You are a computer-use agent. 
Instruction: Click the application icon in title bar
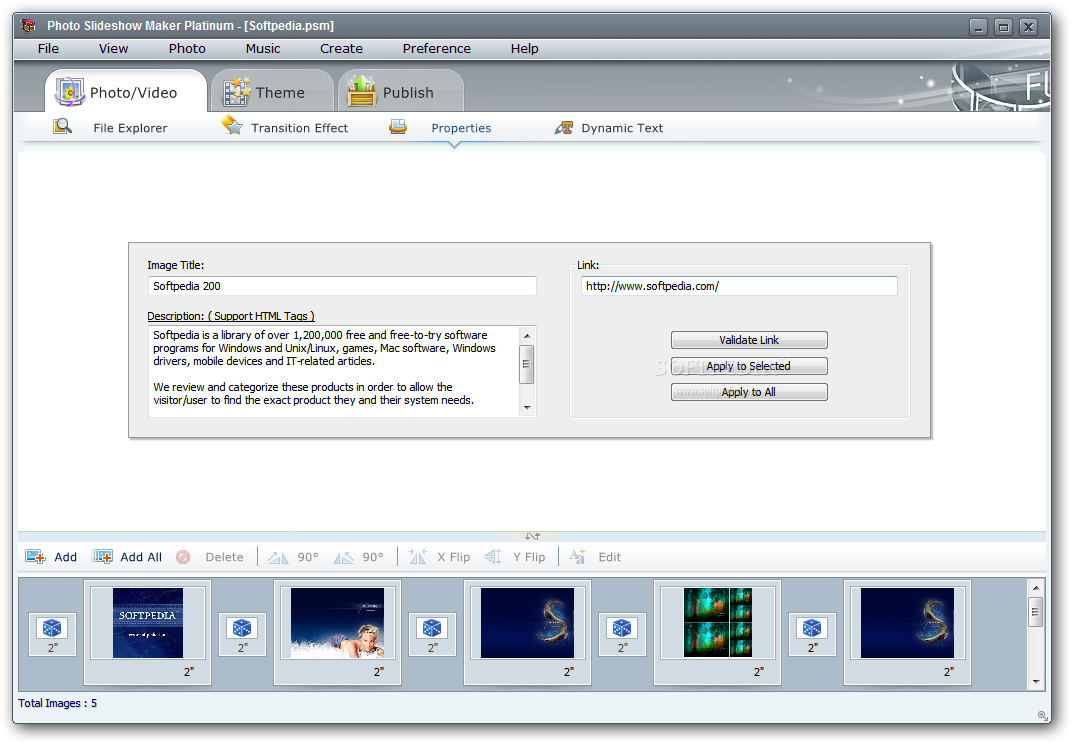(x=29, y=25)
